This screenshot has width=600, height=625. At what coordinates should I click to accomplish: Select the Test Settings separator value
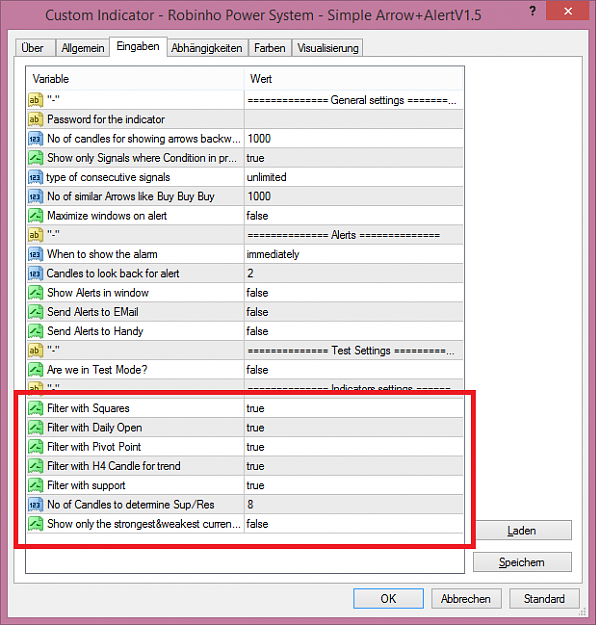point(354,350)
